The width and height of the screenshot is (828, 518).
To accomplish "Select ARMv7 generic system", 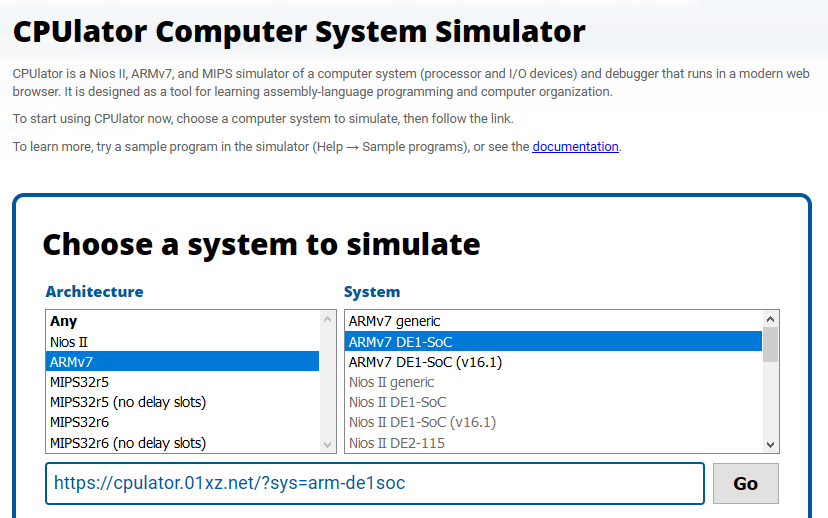I will coord(553,321).
